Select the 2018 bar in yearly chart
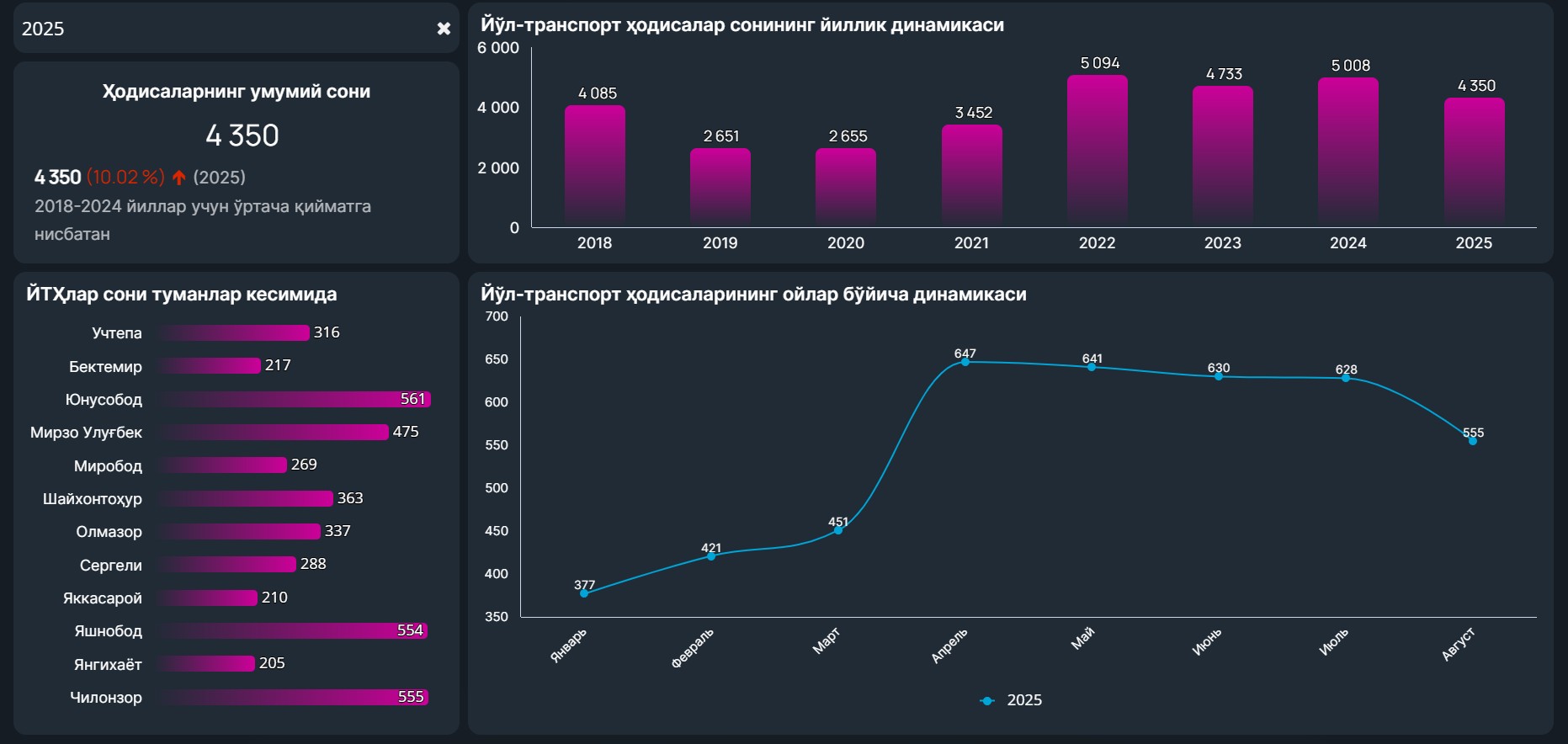 [594, 166]
